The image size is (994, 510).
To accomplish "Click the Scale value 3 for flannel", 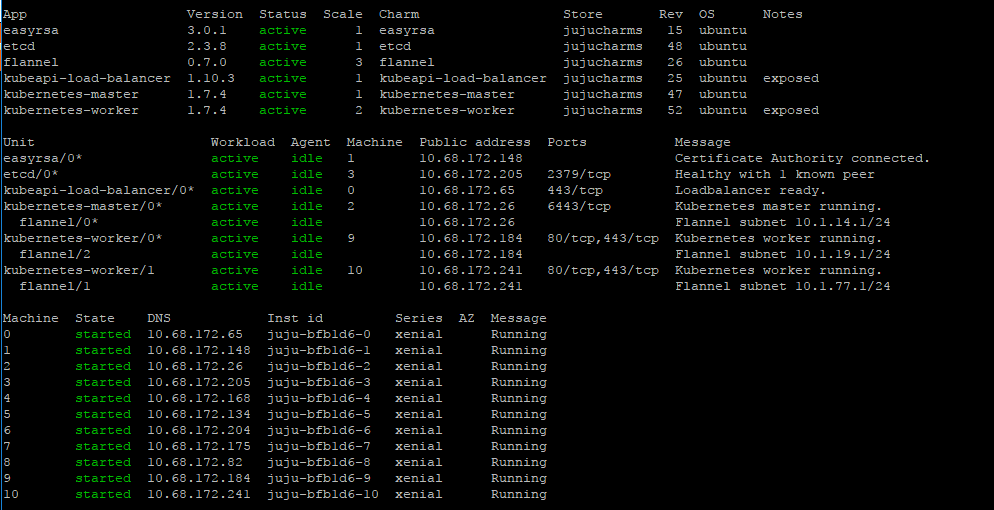I will [x=359, y=62].
